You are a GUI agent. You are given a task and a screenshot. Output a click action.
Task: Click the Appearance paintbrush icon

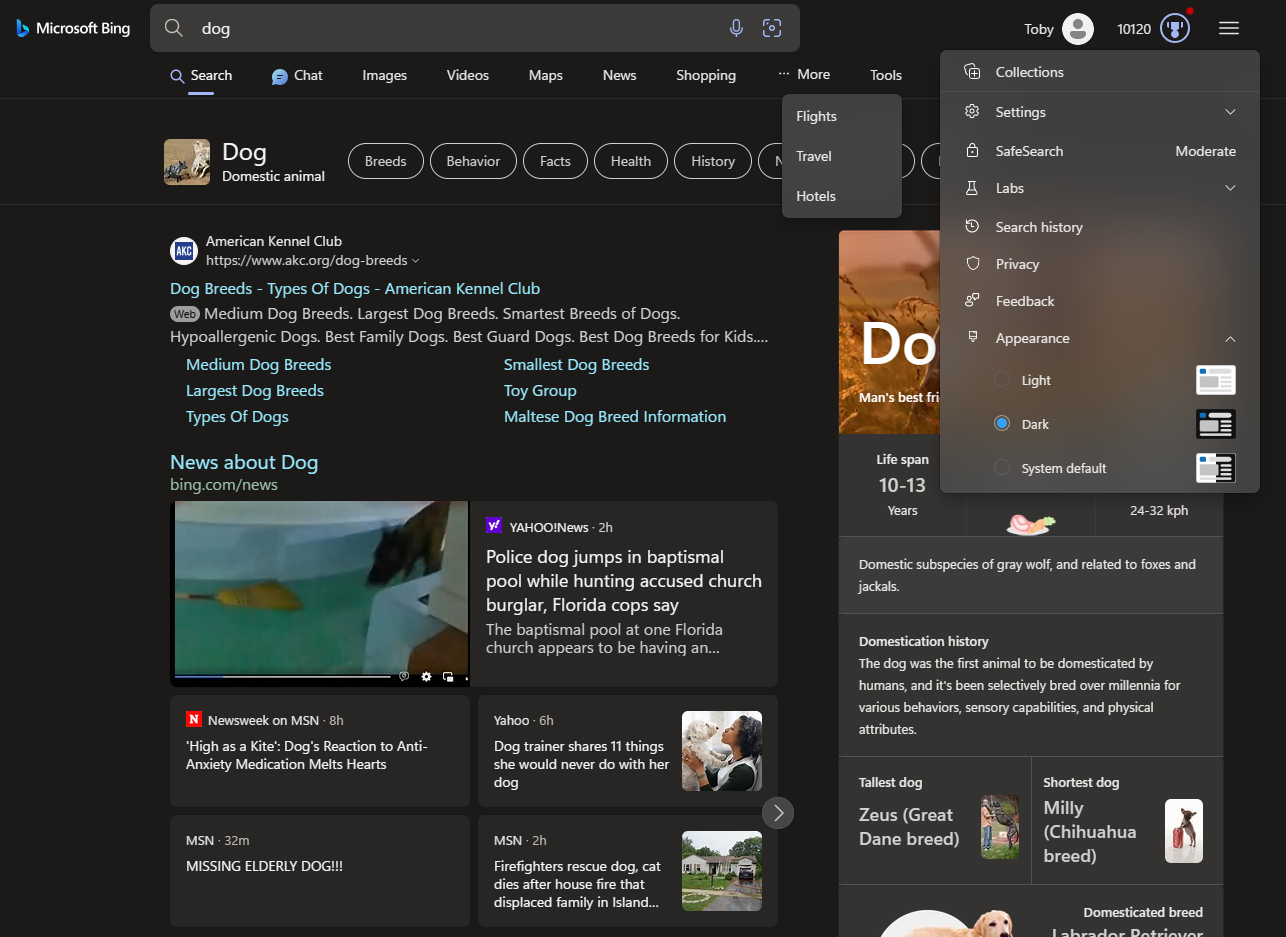click(x=972, y=338)
